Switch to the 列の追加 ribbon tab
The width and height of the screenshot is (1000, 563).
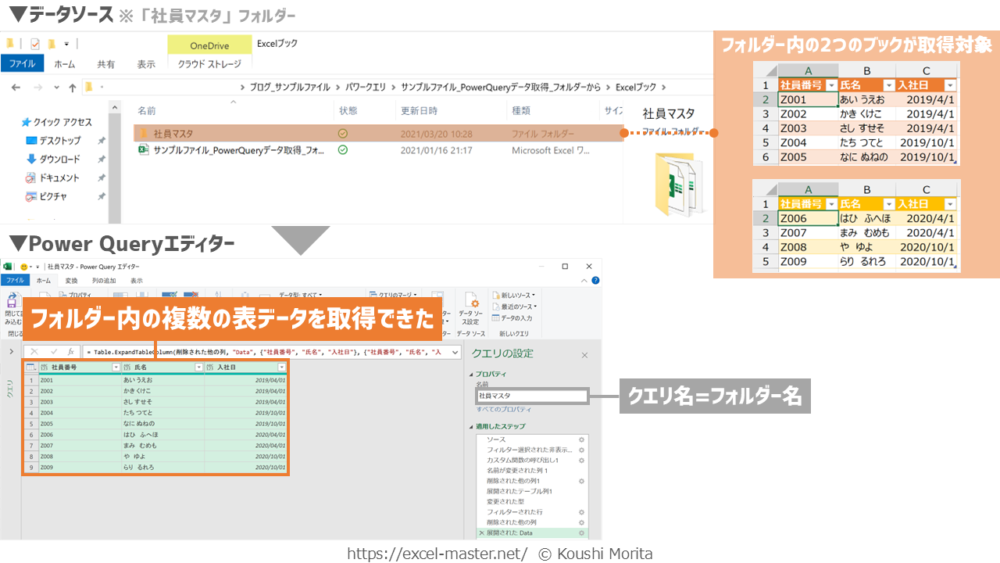point(103,281)
